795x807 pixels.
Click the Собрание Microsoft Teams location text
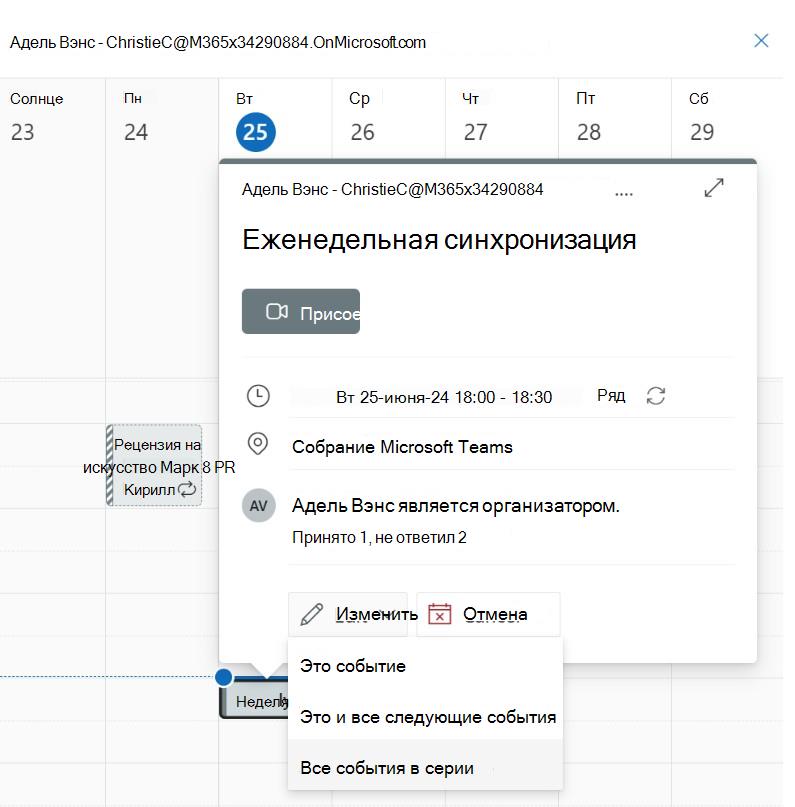(402, 447)
